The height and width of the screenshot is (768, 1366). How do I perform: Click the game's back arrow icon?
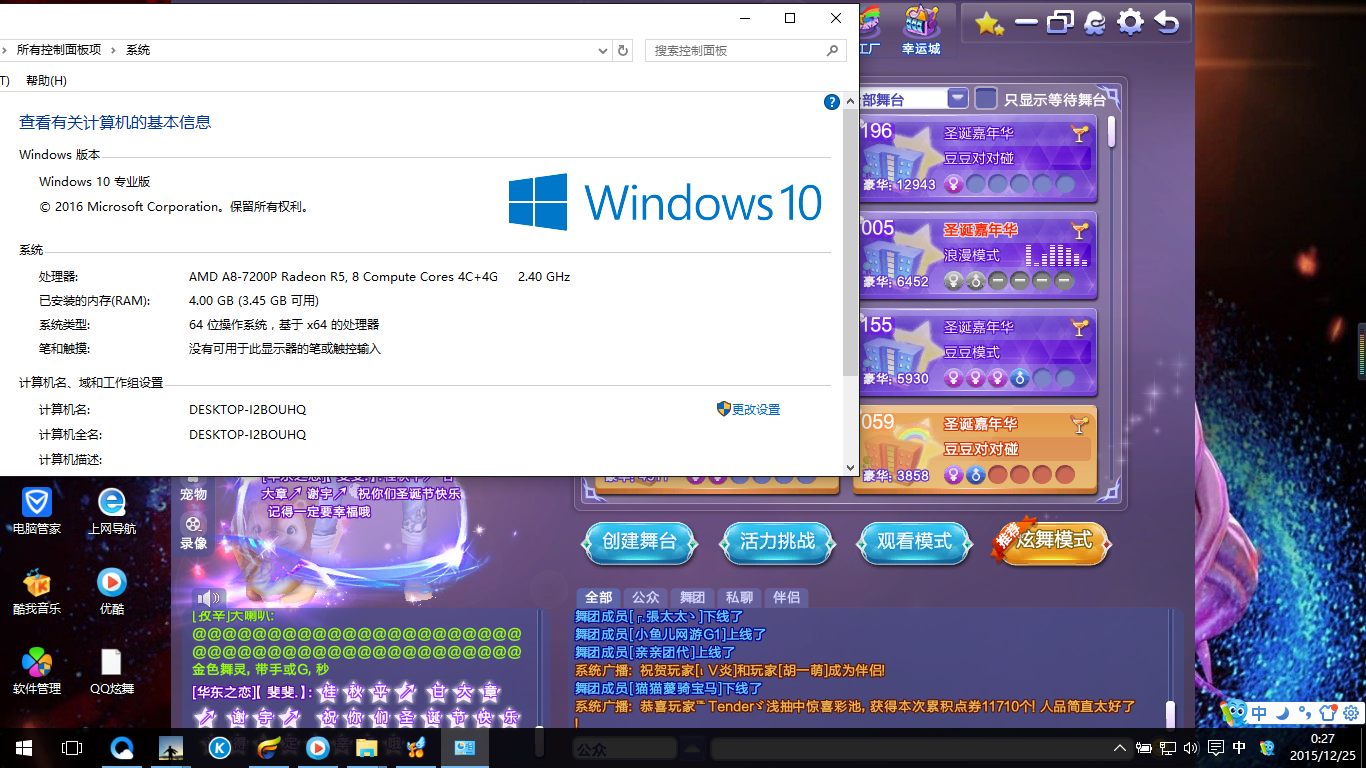click(x=1167, y=23)
